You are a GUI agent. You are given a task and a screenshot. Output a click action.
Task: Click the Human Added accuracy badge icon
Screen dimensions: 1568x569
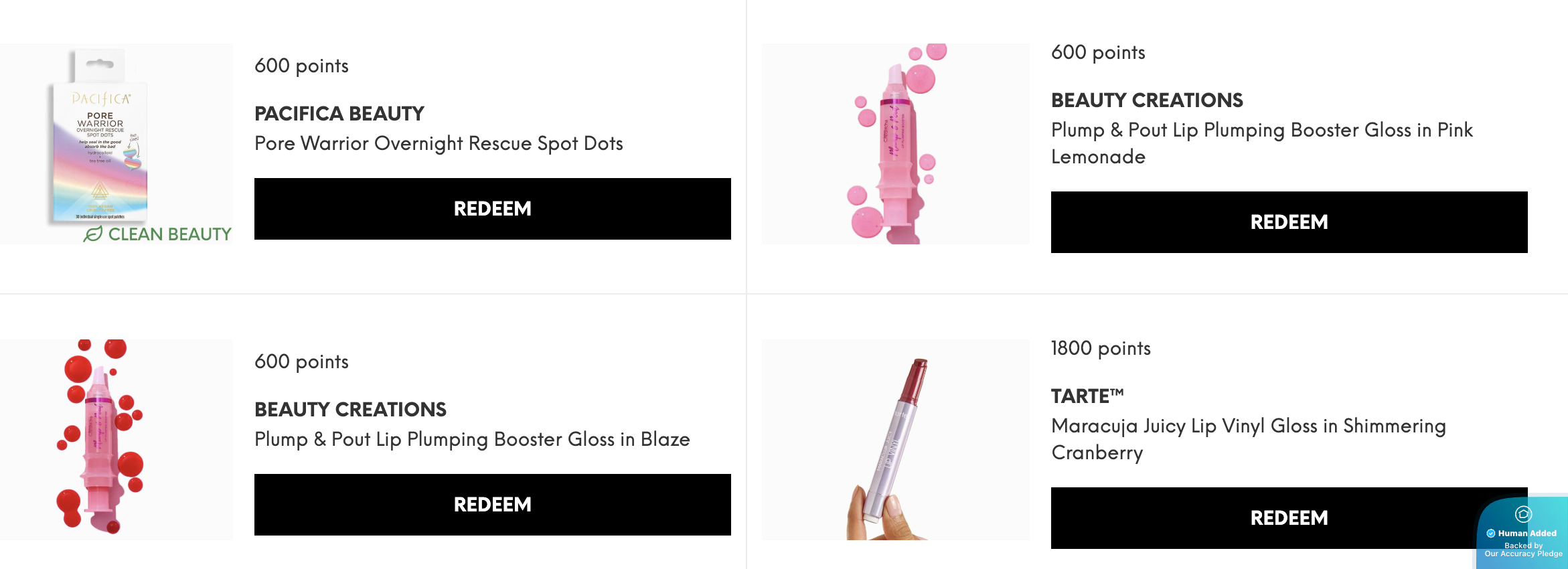[1523, 514]
